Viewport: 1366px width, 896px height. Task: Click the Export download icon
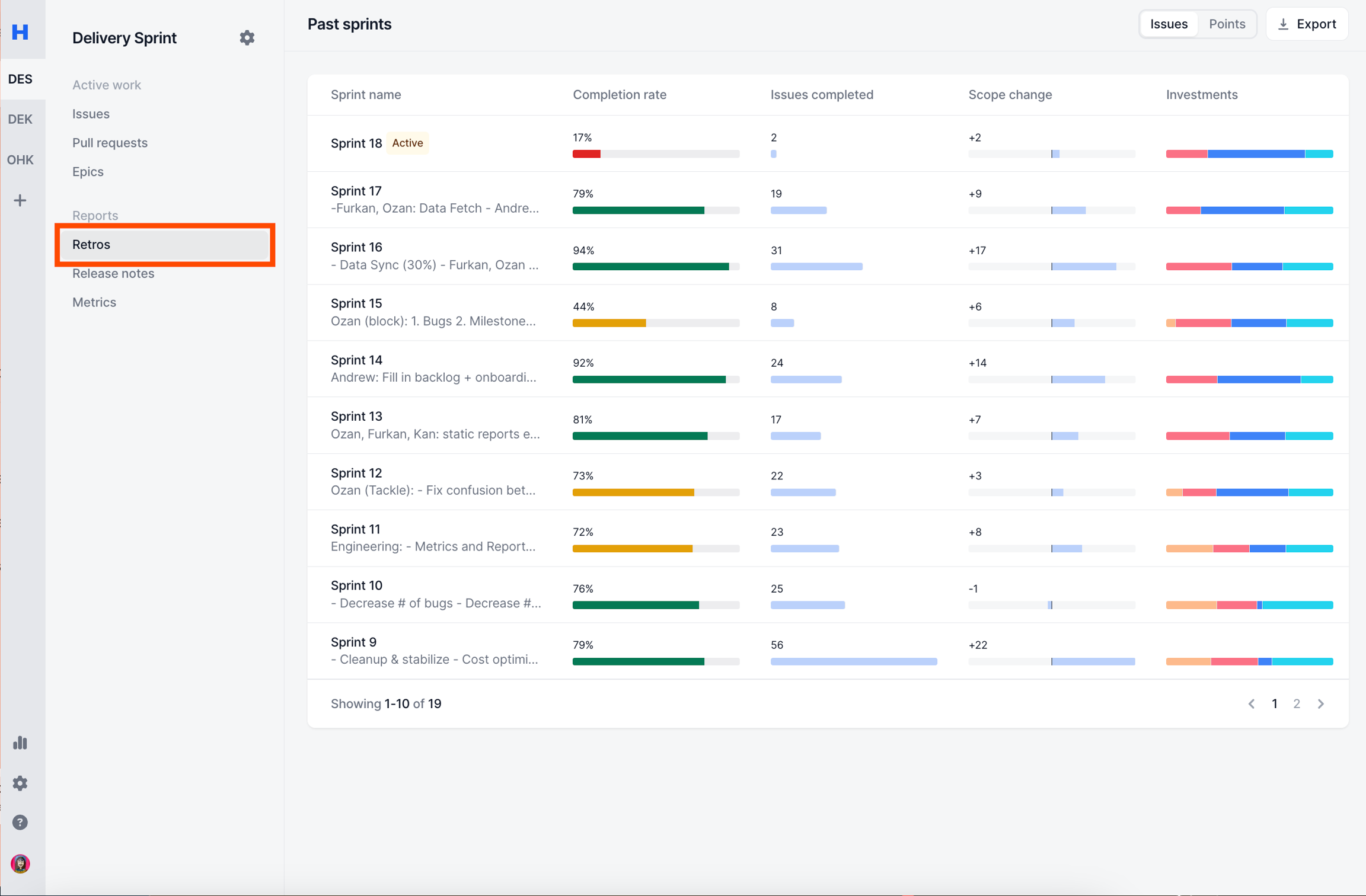[x=1283, y=24]
